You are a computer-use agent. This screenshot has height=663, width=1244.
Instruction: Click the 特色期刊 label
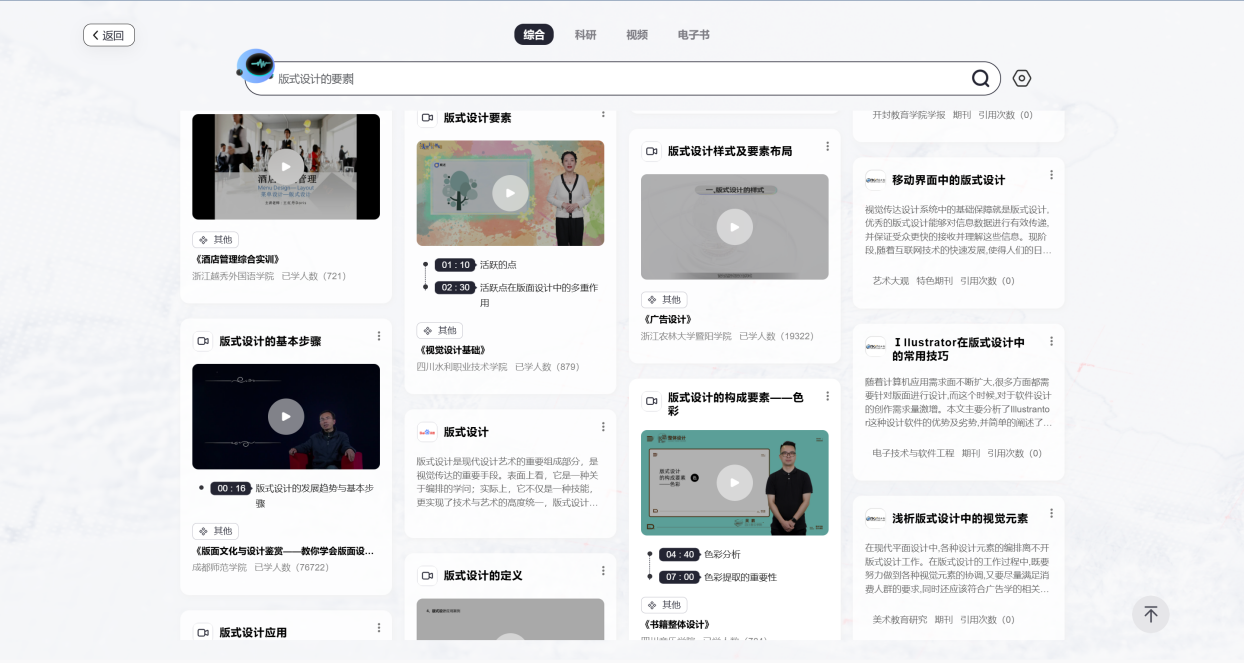934,281
